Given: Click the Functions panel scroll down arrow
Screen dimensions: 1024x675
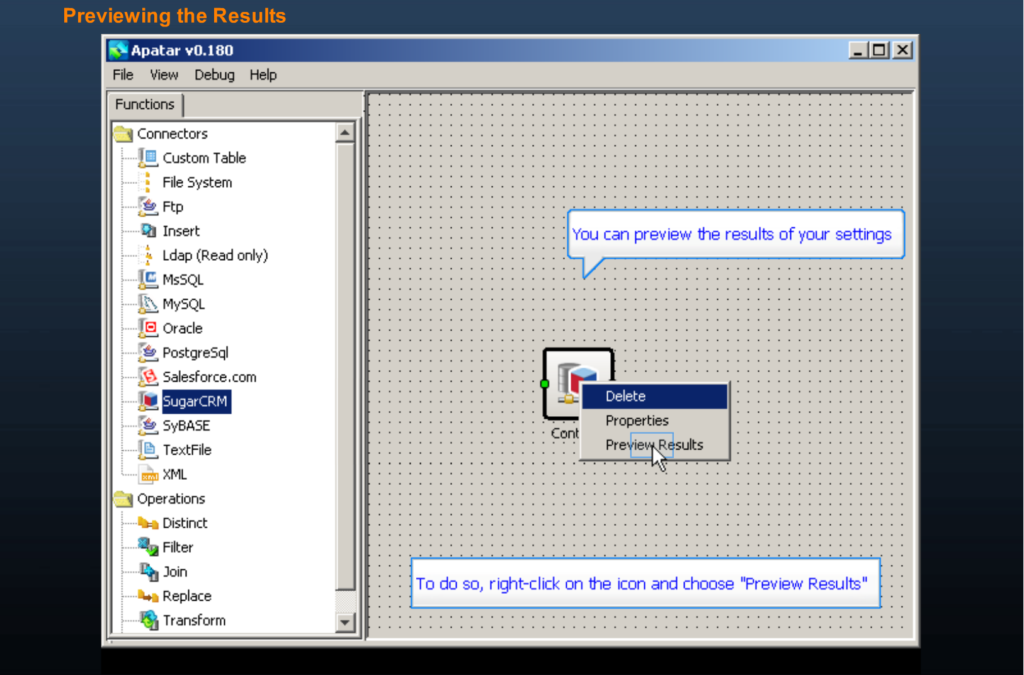Looking at the screenshot, I should click(x=345, y=622).
